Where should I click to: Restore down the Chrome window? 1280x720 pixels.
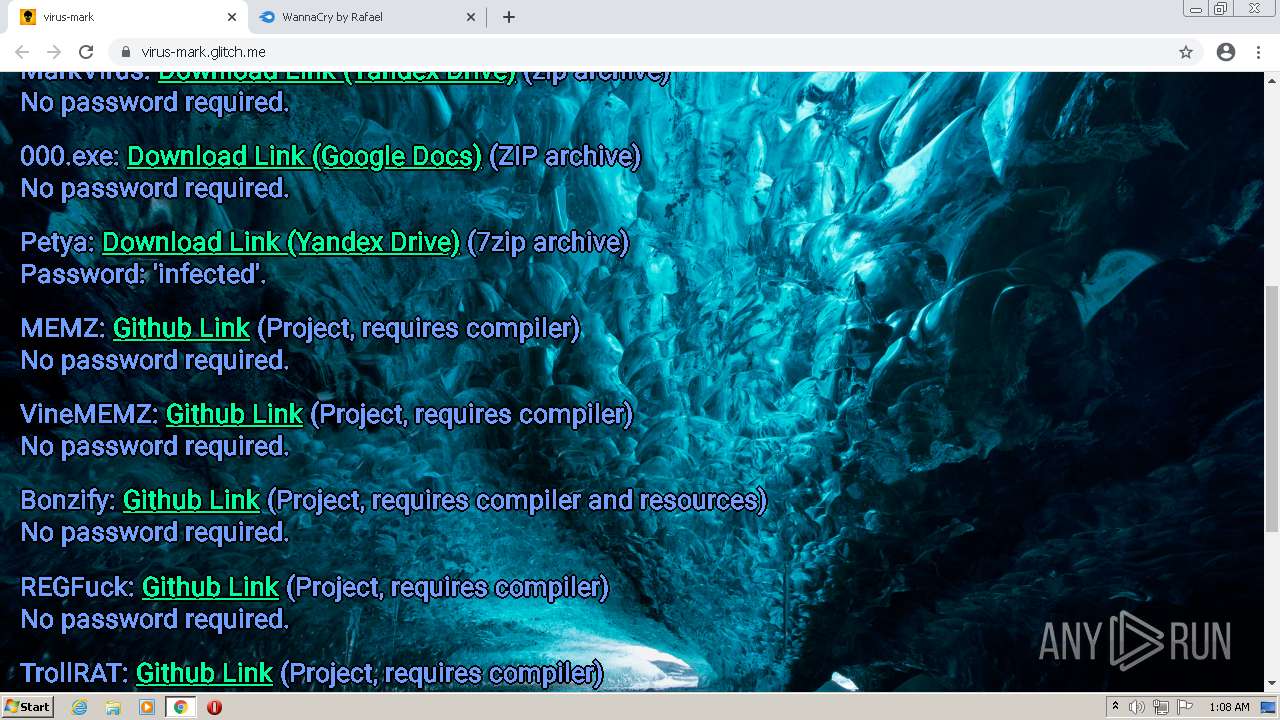point(1220,8)
